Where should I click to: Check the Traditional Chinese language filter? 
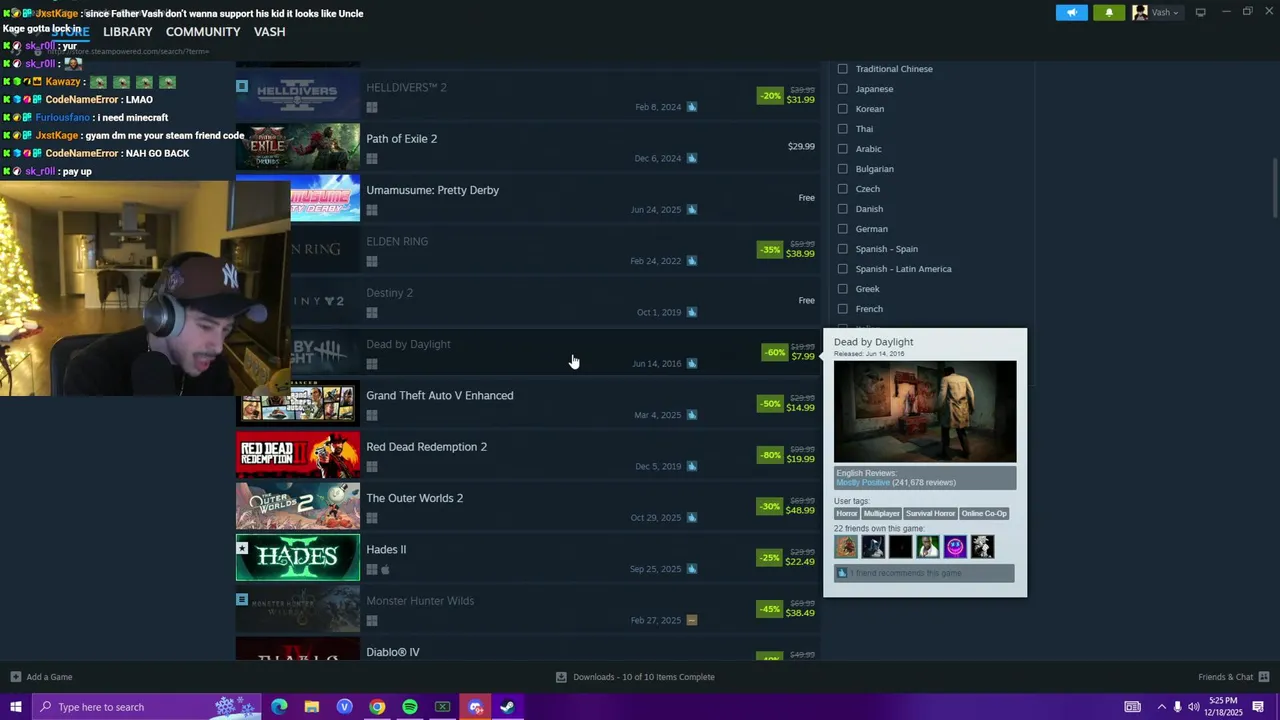(842, 69)
